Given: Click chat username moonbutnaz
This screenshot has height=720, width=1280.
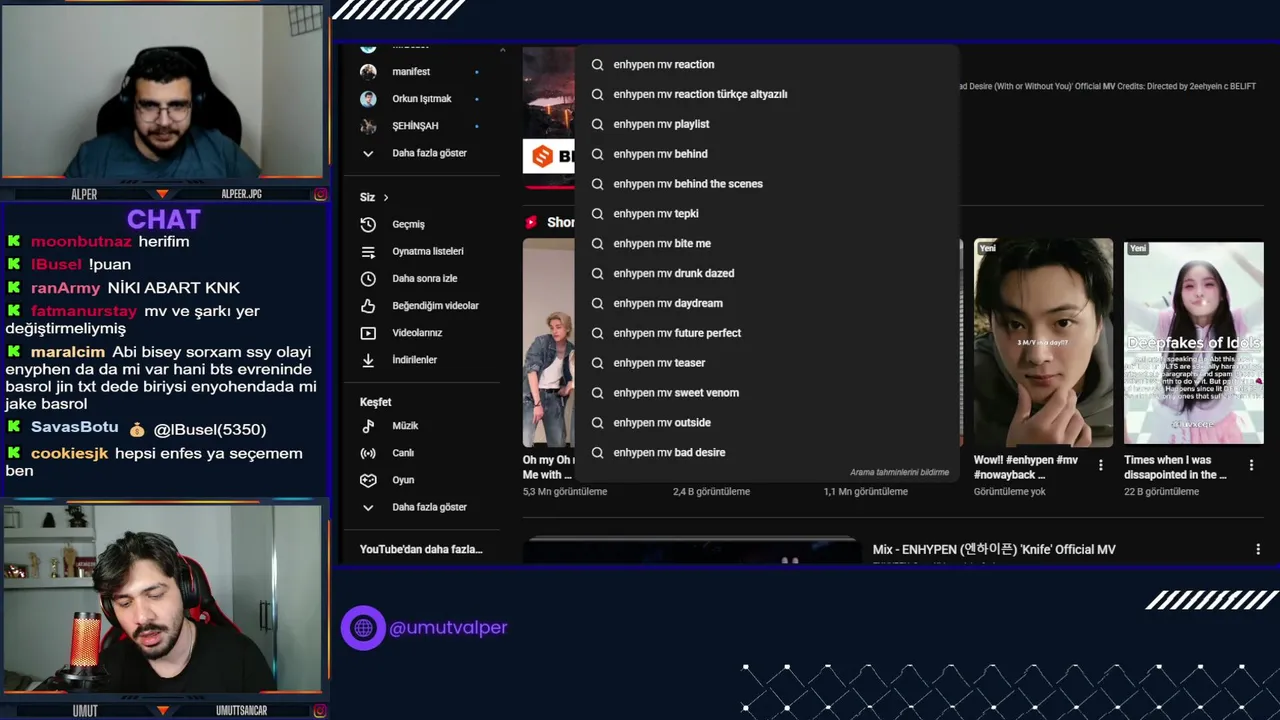Looking at the screenshot, I should (81, 241).
